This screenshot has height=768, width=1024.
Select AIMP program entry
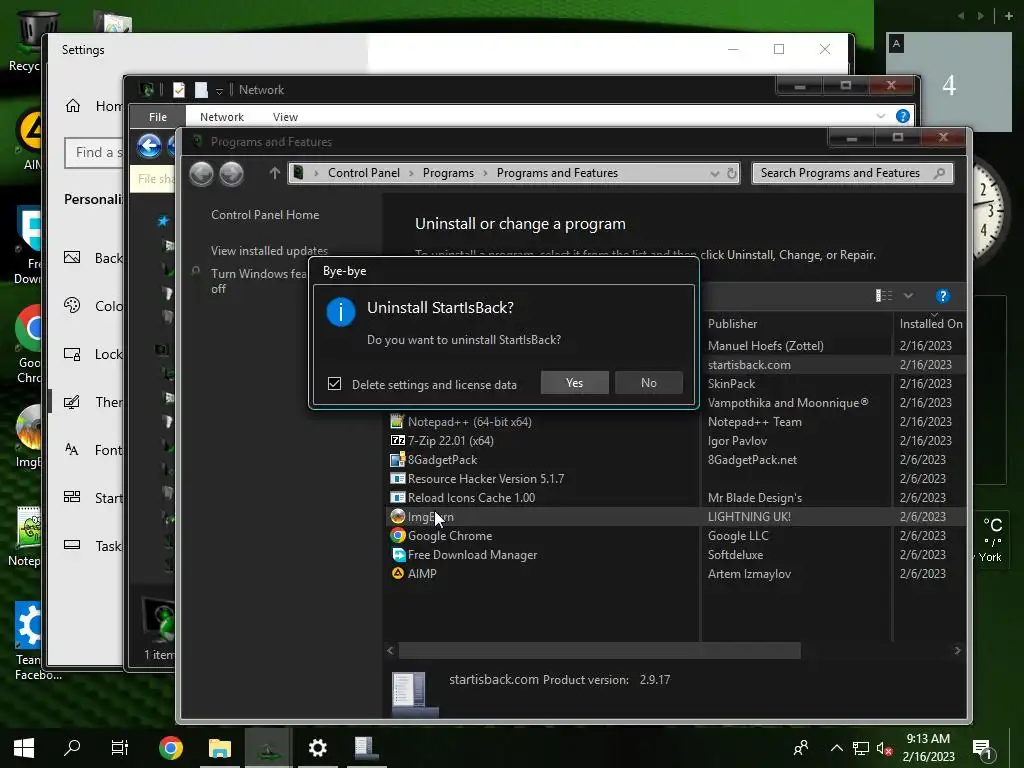pos(422,573)
